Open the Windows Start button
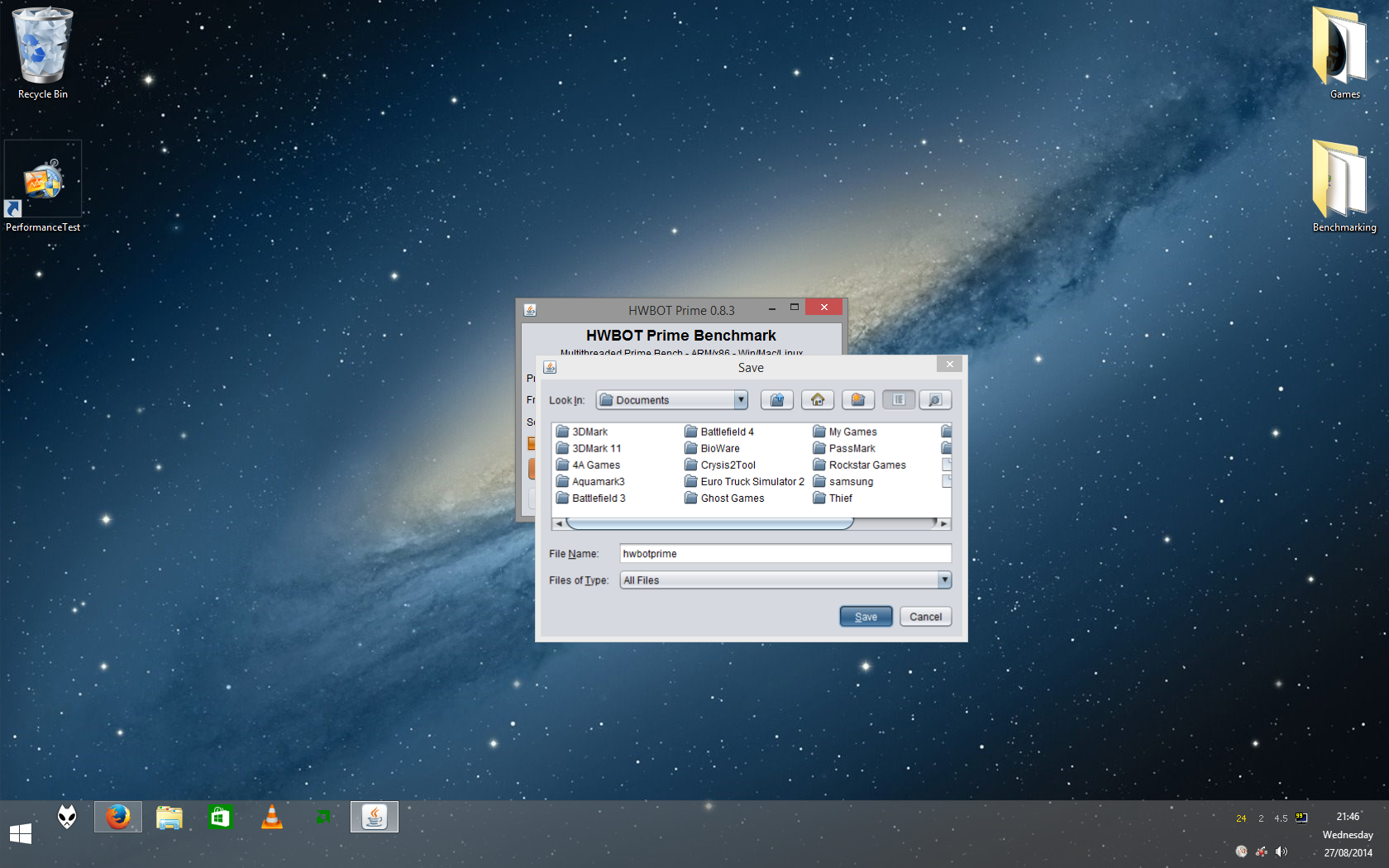Viewport: 1389px width, 868px height. click(21, 833)
